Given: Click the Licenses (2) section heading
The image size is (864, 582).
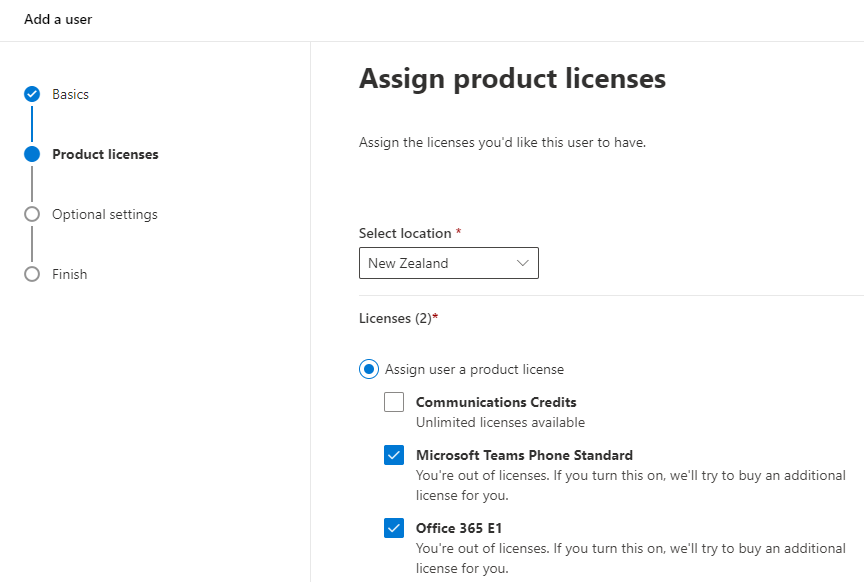Looking at the screenshot, I should pos(398,319).
